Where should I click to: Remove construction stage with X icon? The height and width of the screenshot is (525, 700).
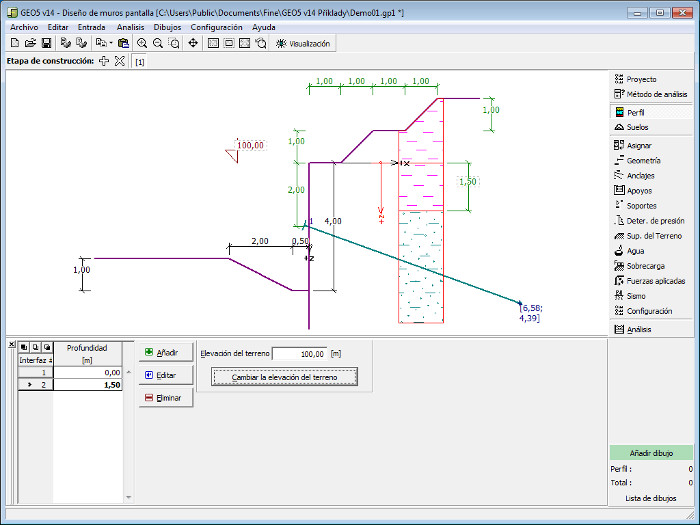pyautogui.click(x=119, y=62)
